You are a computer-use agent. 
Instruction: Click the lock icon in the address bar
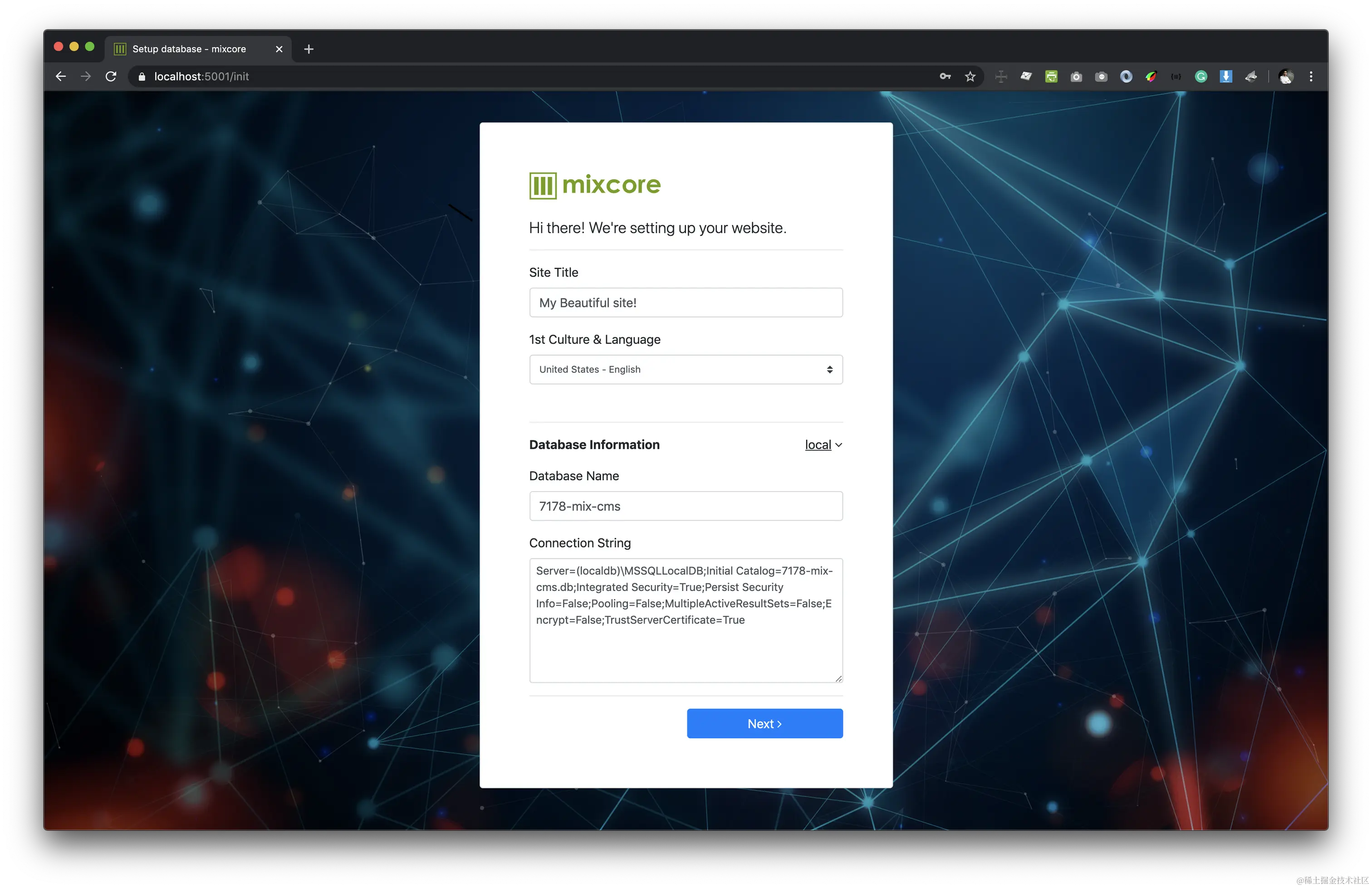click(142, 76)
